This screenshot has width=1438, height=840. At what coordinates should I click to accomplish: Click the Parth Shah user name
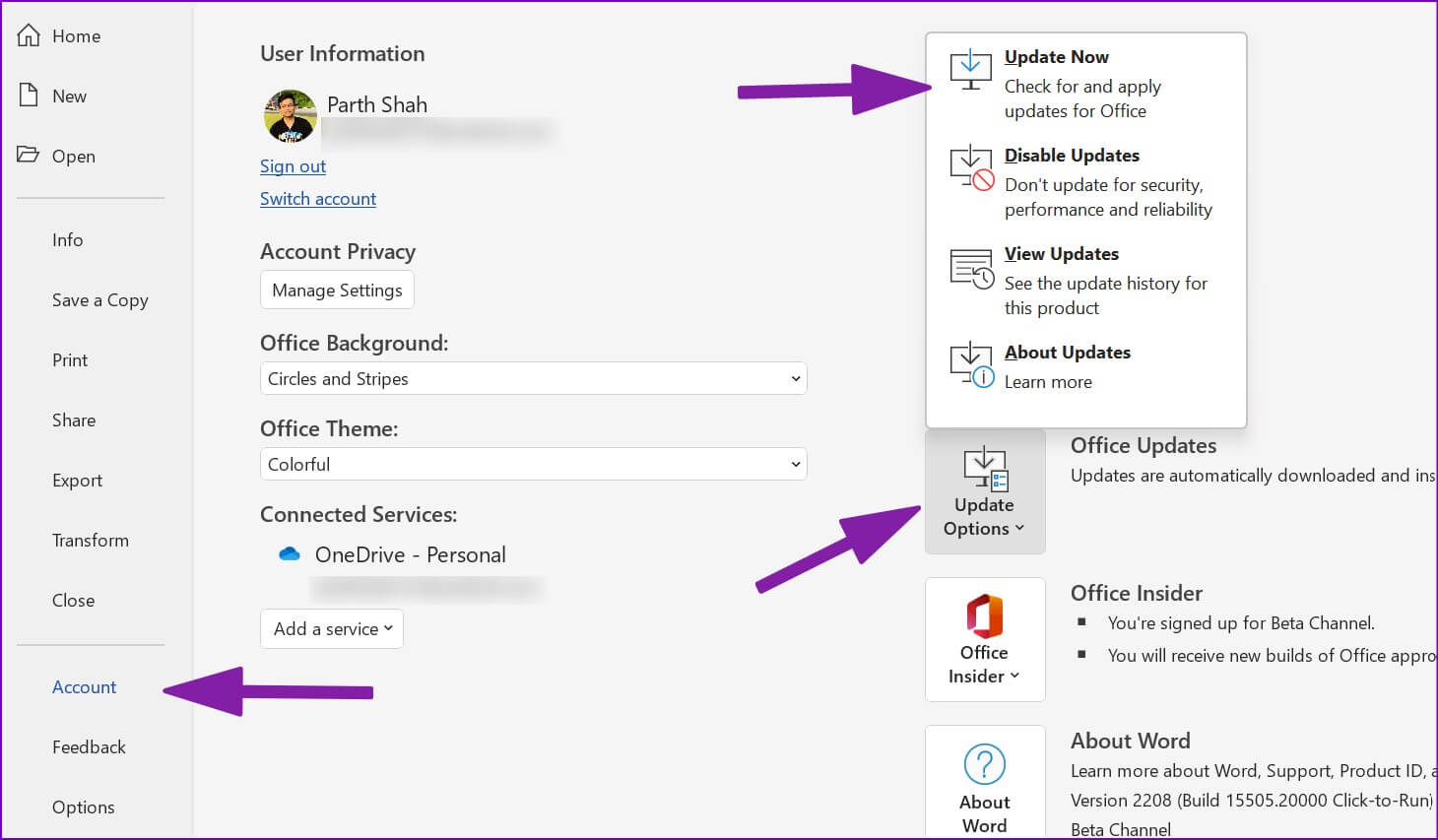pos(377,104)
